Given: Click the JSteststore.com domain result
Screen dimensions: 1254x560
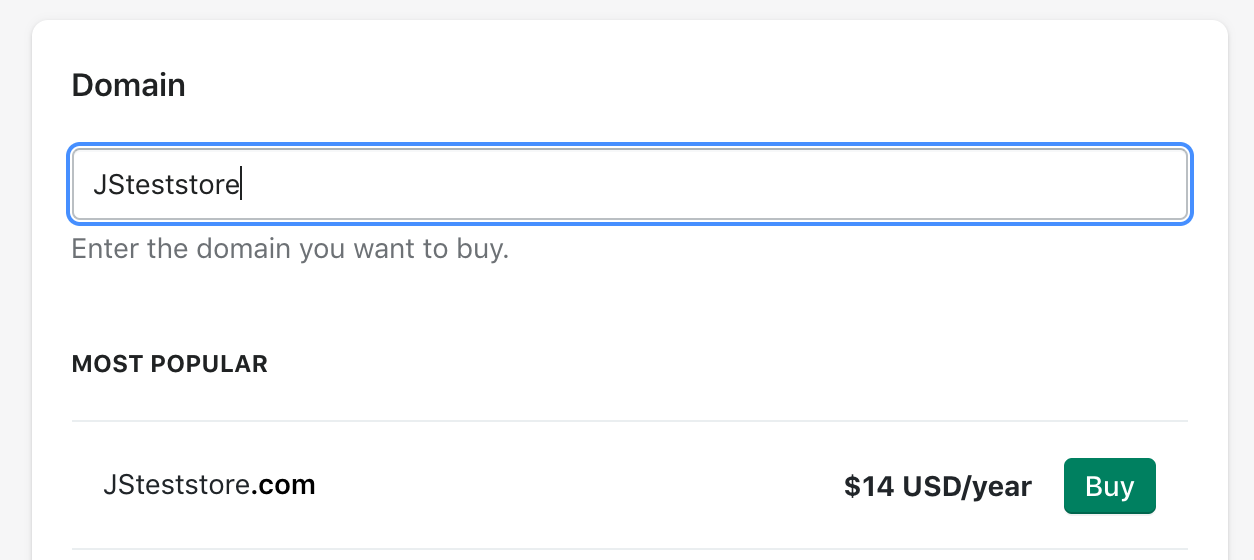Looking at the screenshot, I should 209,486.
